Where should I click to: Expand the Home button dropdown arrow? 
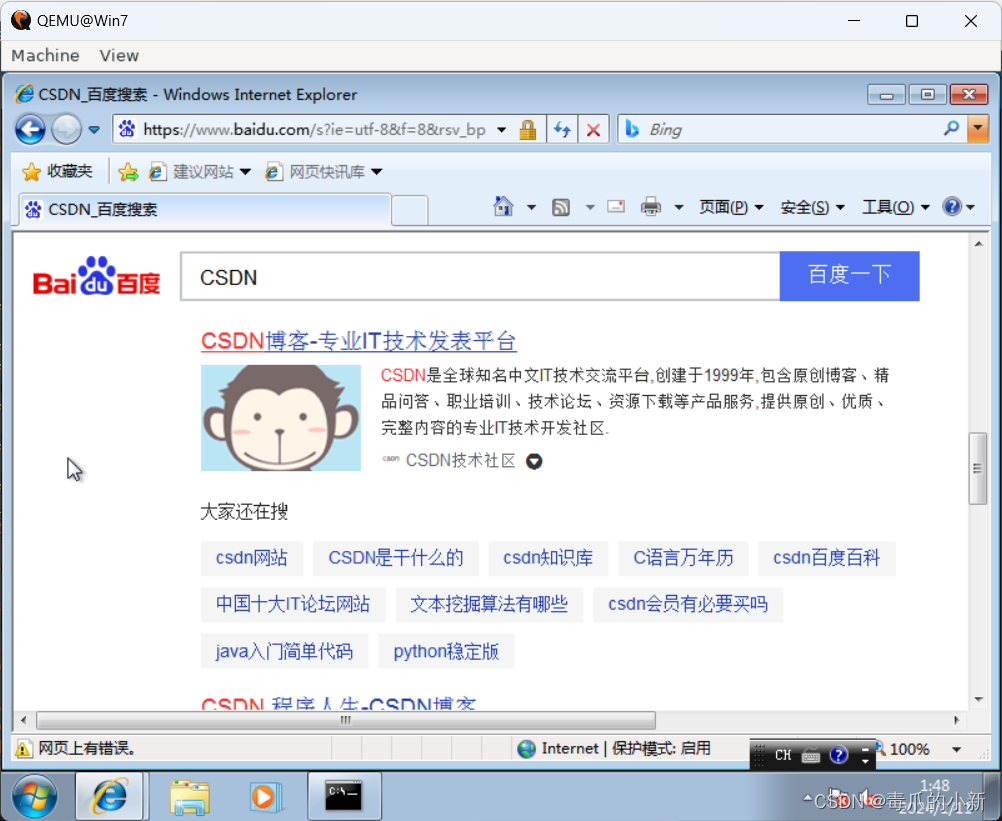tap(531, 207)
